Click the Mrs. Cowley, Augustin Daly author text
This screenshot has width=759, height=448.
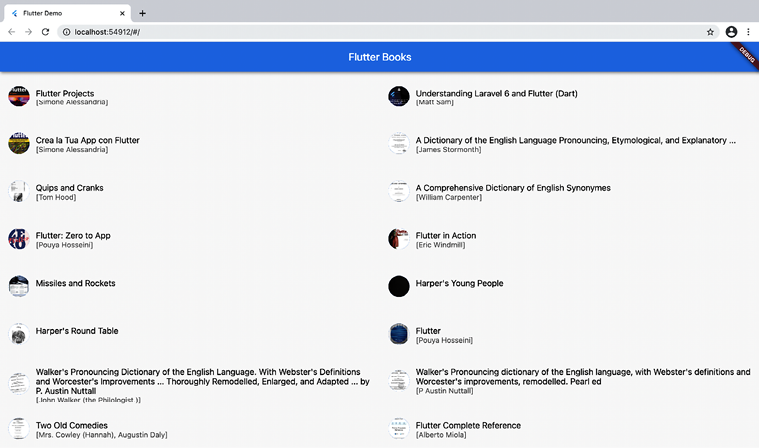(x=102, y=435)
